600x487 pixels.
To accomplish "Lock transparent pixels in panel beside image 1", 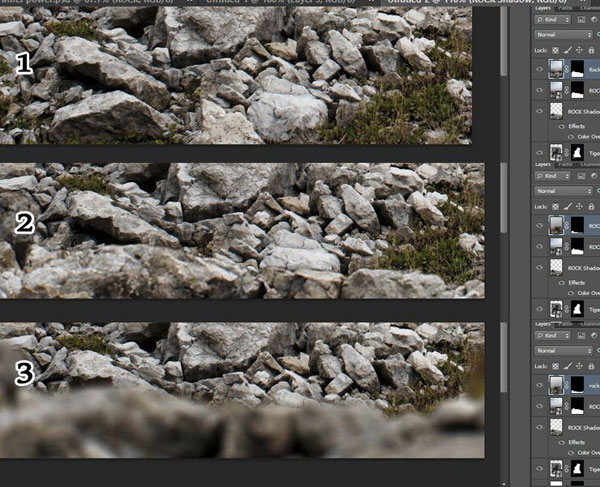I will [555, 50].
